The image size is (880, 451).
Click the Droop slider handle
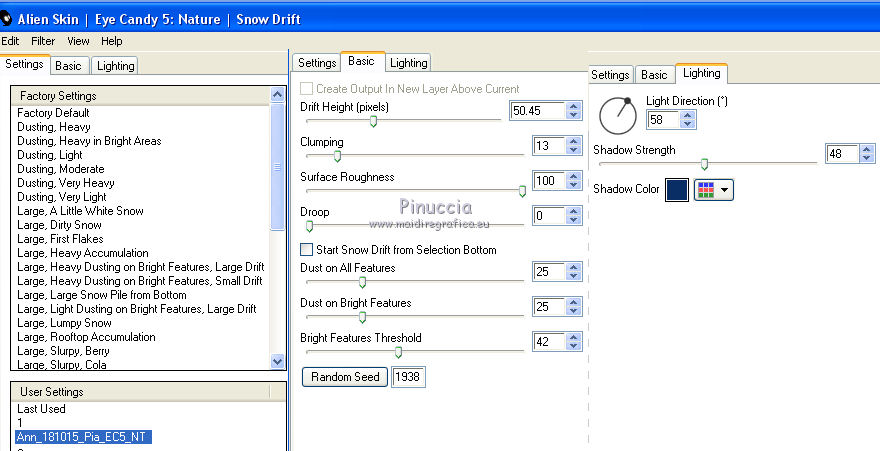[x=309, y=226]
